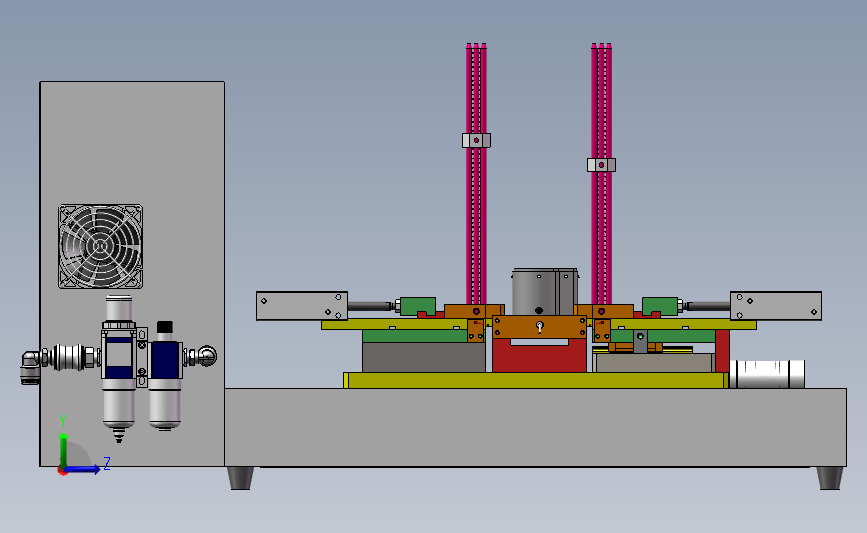Select the red origin ball of the triad
867x533 pixels.
[x=62, y=471]
